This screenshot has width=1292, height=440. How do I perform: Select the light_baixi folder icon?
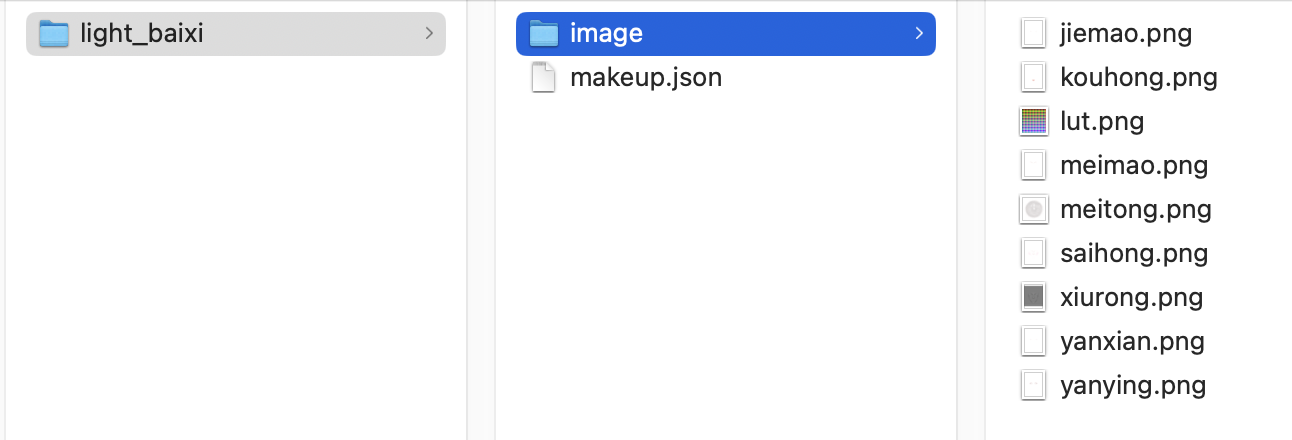(54, 34)
